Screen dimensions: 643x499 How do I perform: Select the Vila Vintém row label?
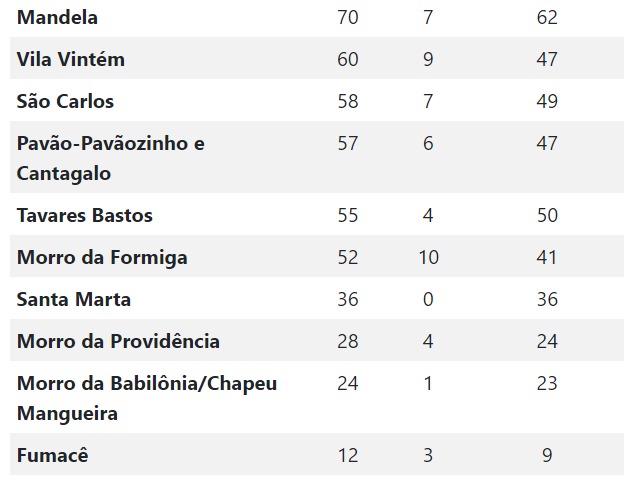pos(71,59)
